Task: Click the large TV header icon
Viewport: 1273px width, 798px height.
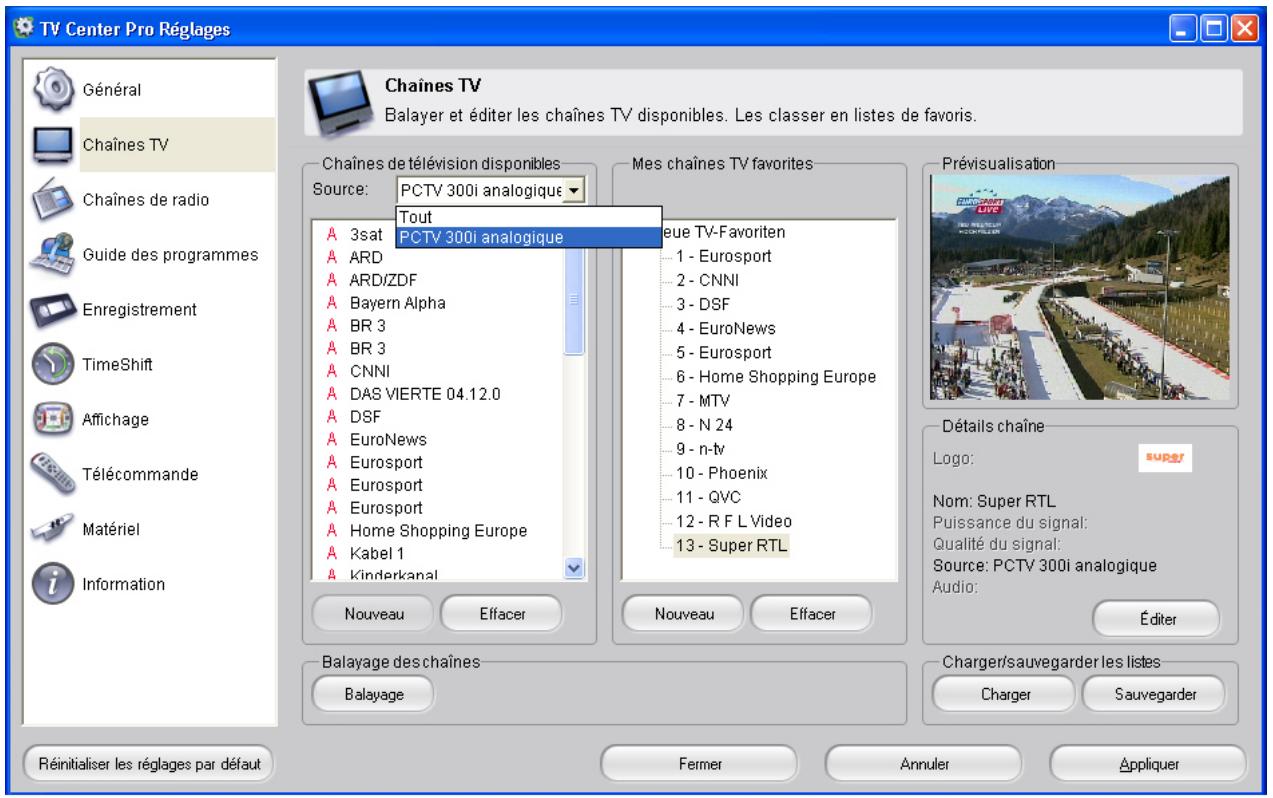Action: (x=342, y=105)
